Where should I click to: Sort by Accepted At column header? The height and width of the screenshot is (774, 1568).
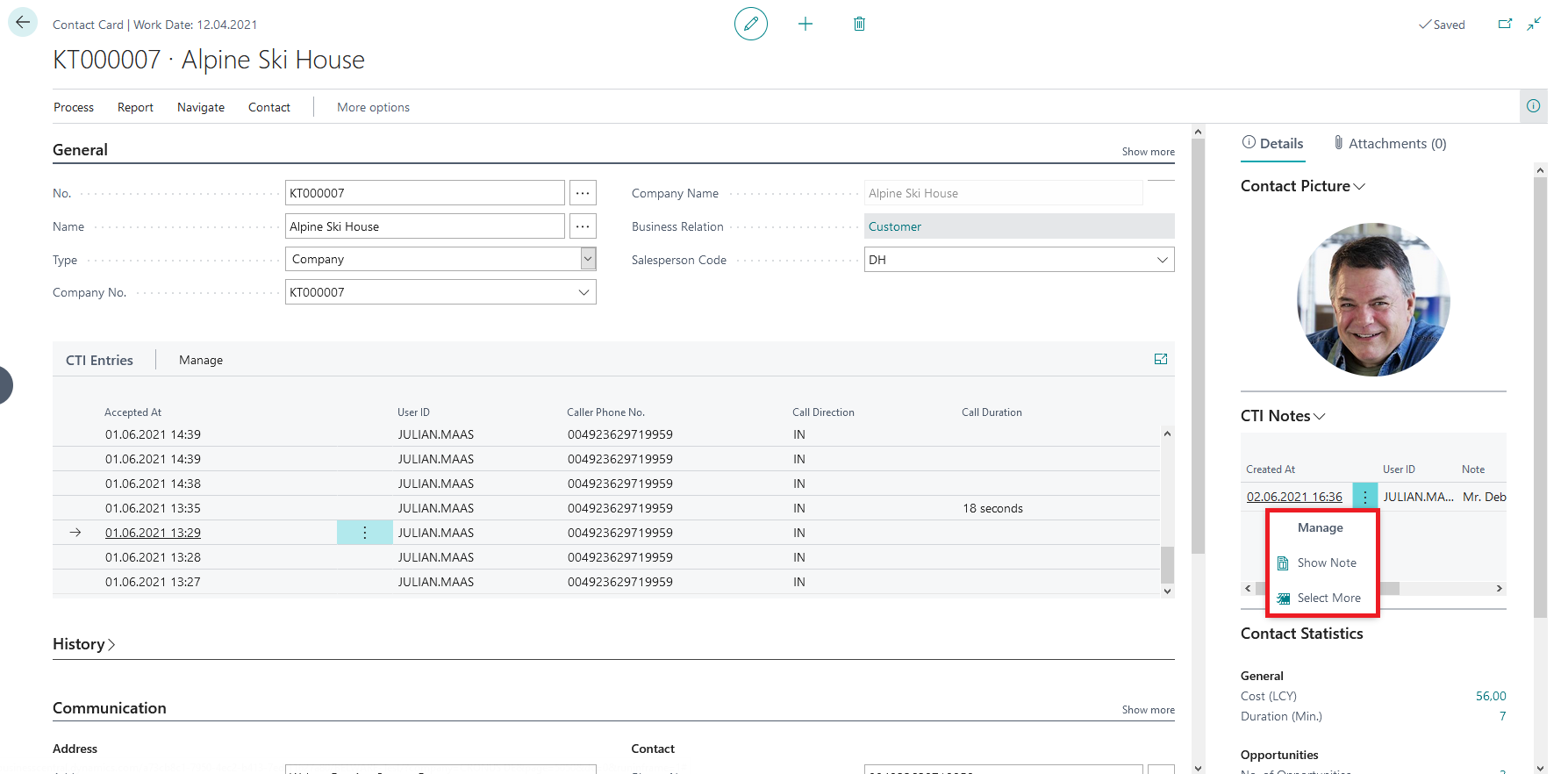[132, 412]
